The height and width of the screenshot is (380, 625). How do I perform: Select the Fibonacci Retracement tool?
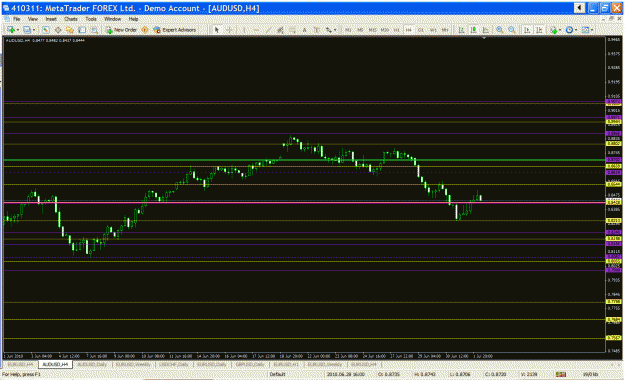(x=293, y=30)
